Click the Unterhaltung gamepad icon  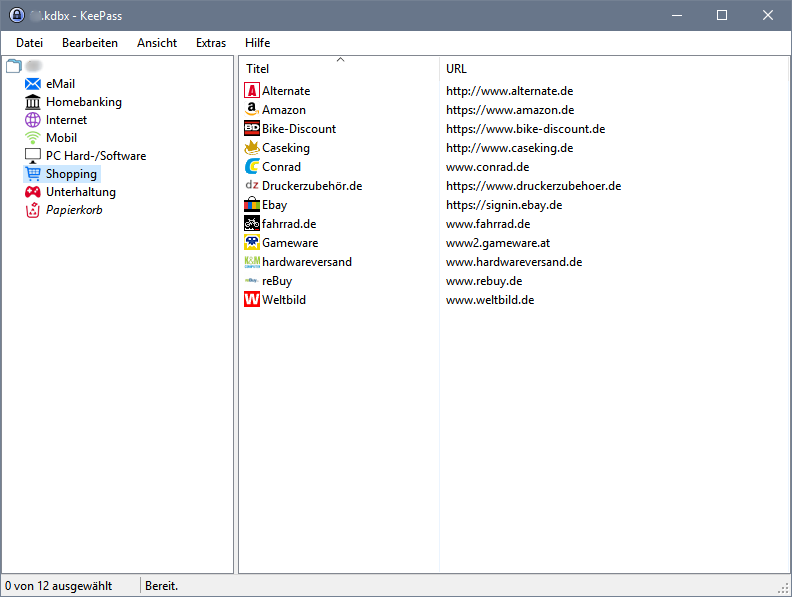(33, 192)
